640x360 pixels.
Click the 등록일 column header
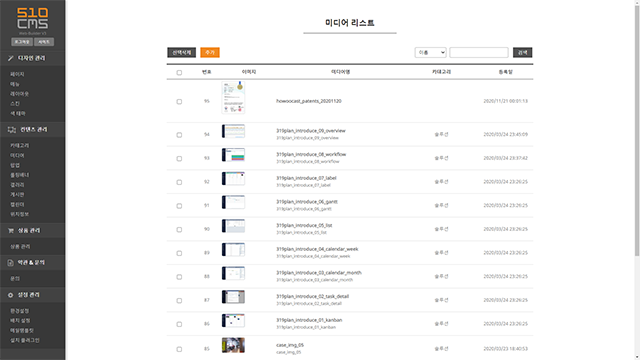coord(505,72)
